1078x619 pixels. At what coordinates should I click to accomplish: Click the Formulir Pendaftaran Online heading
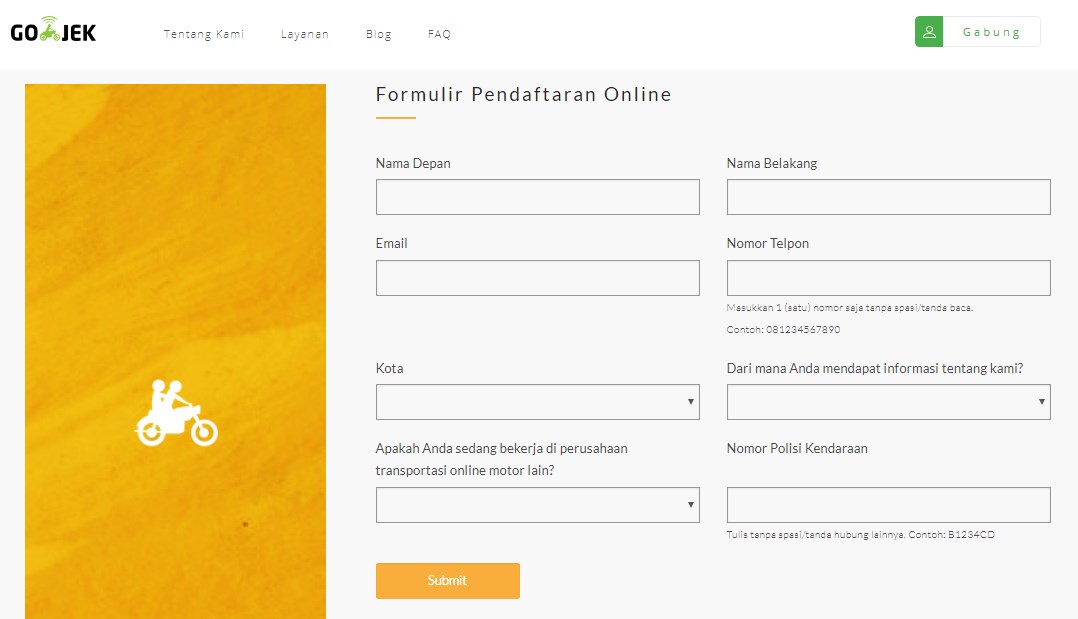coord(523,95)
